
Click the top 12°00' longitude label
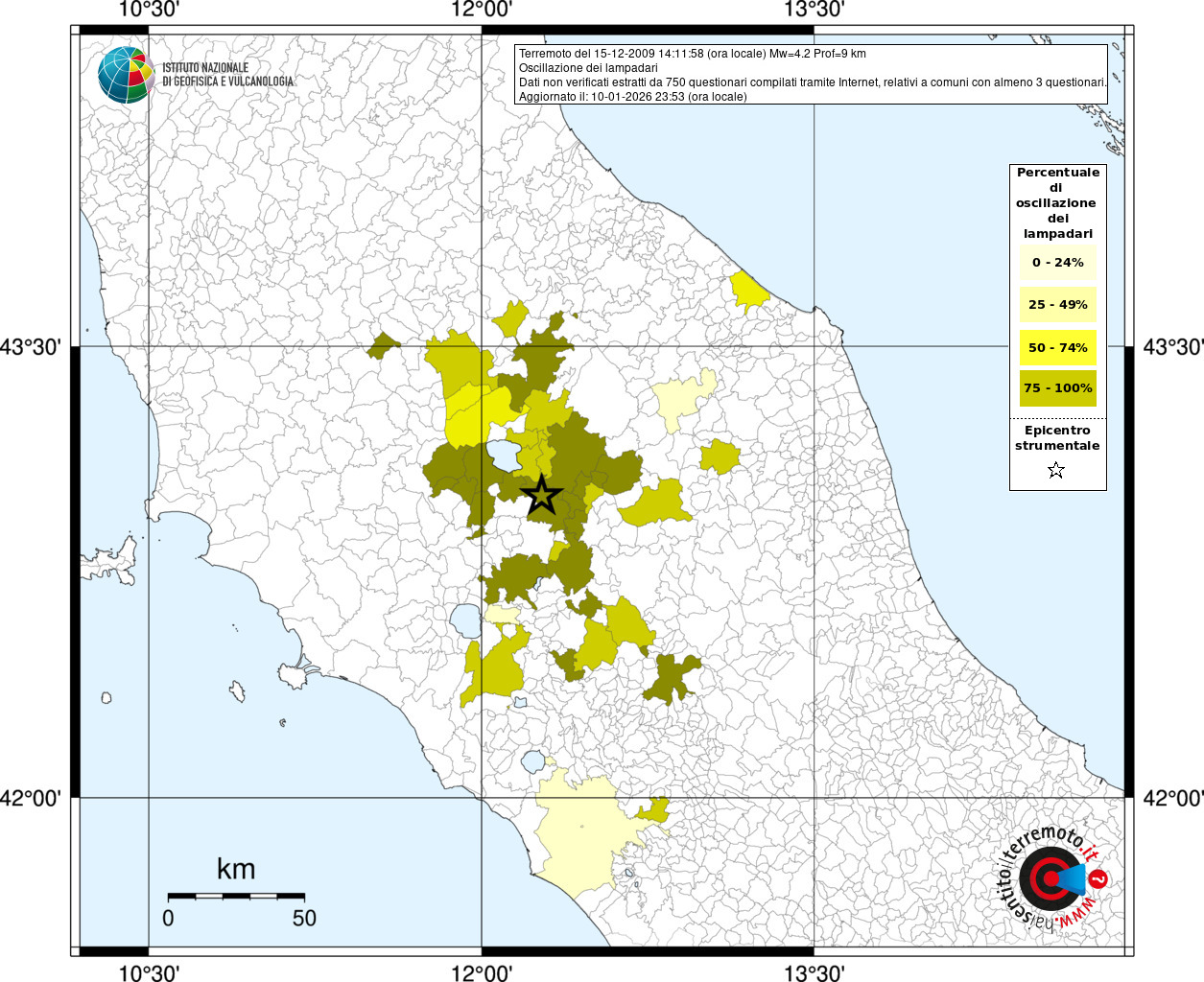482,11
